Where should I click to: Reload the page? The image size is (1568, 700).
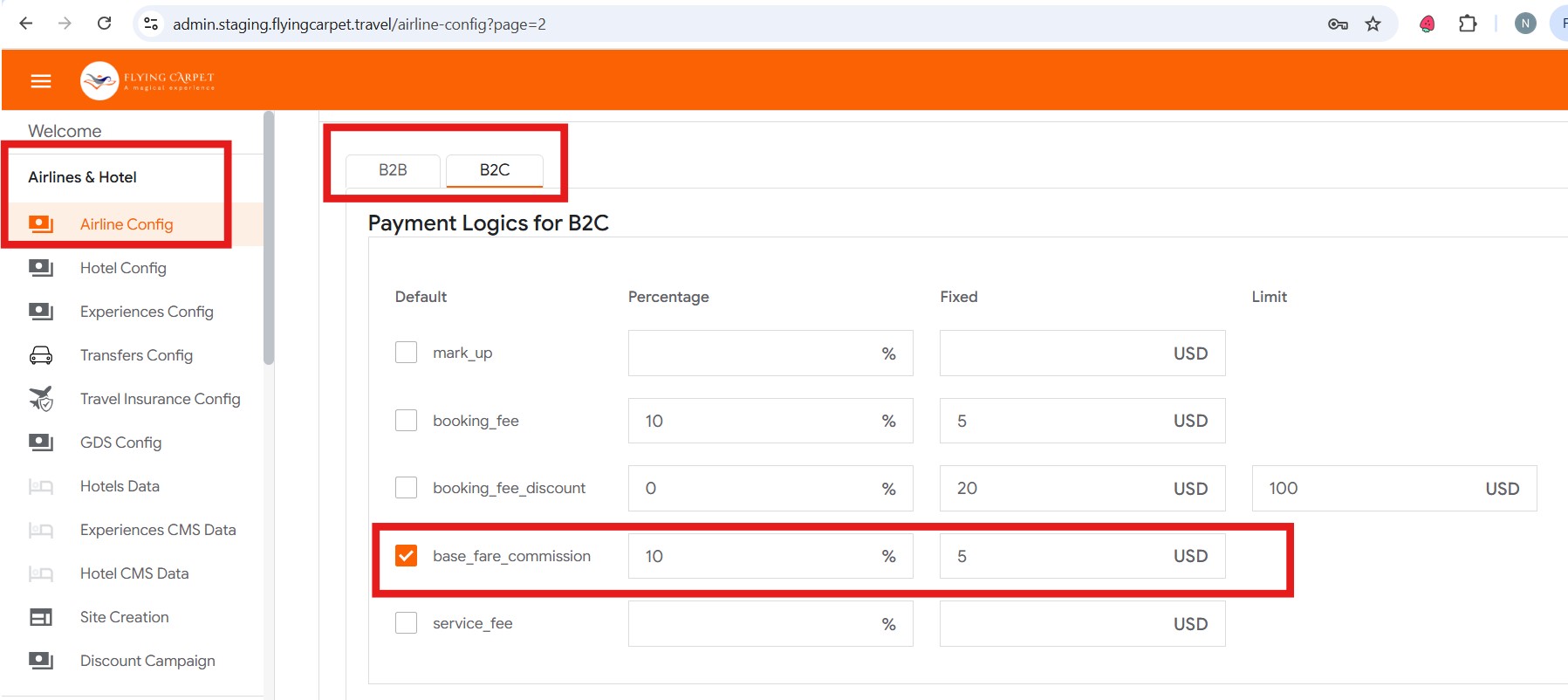(x=104, y=24)
